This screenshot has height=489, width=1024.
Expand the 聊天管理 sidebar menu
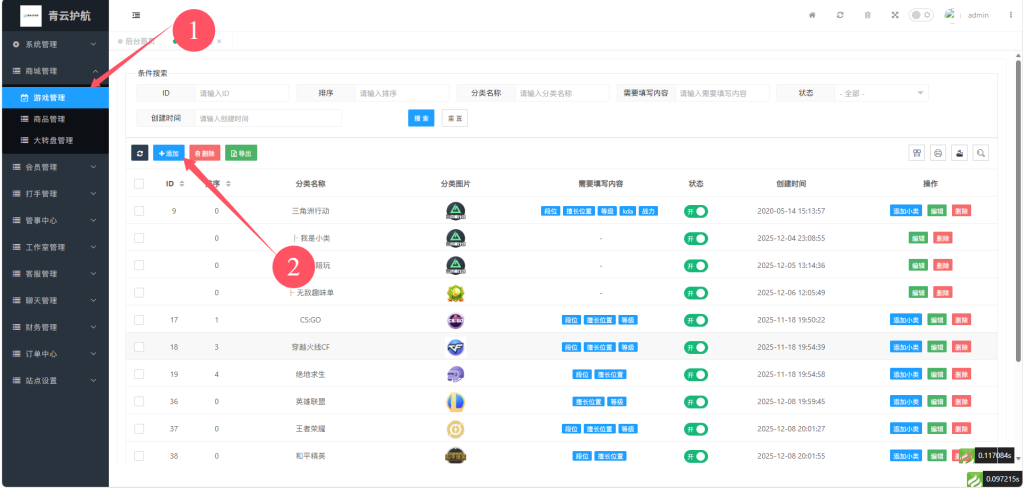[x=54, y=300]
